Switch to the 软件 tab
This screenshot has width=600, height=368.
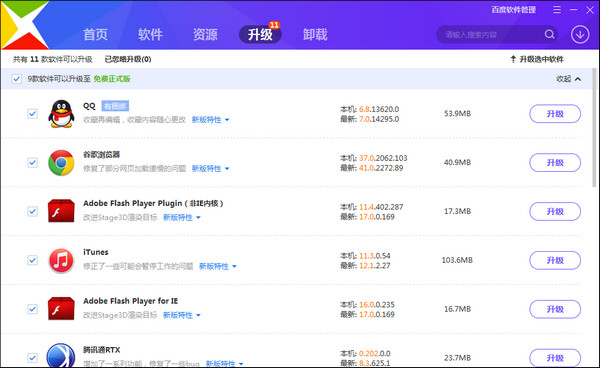(x=150, y=34)
